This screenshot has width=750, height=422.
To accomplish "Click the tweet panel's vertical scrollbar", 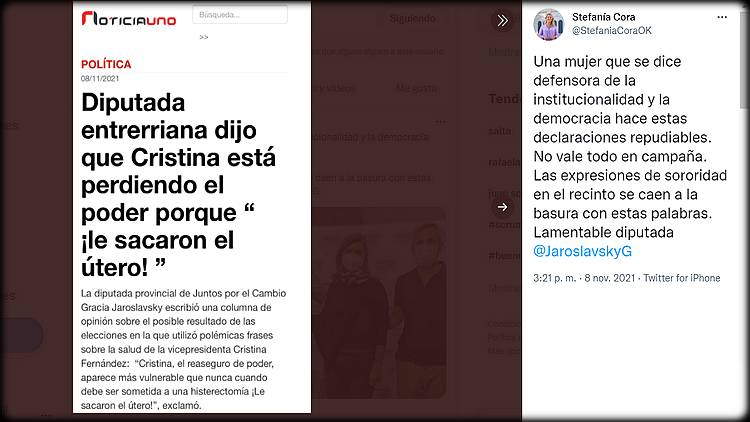I will point(744,60).
